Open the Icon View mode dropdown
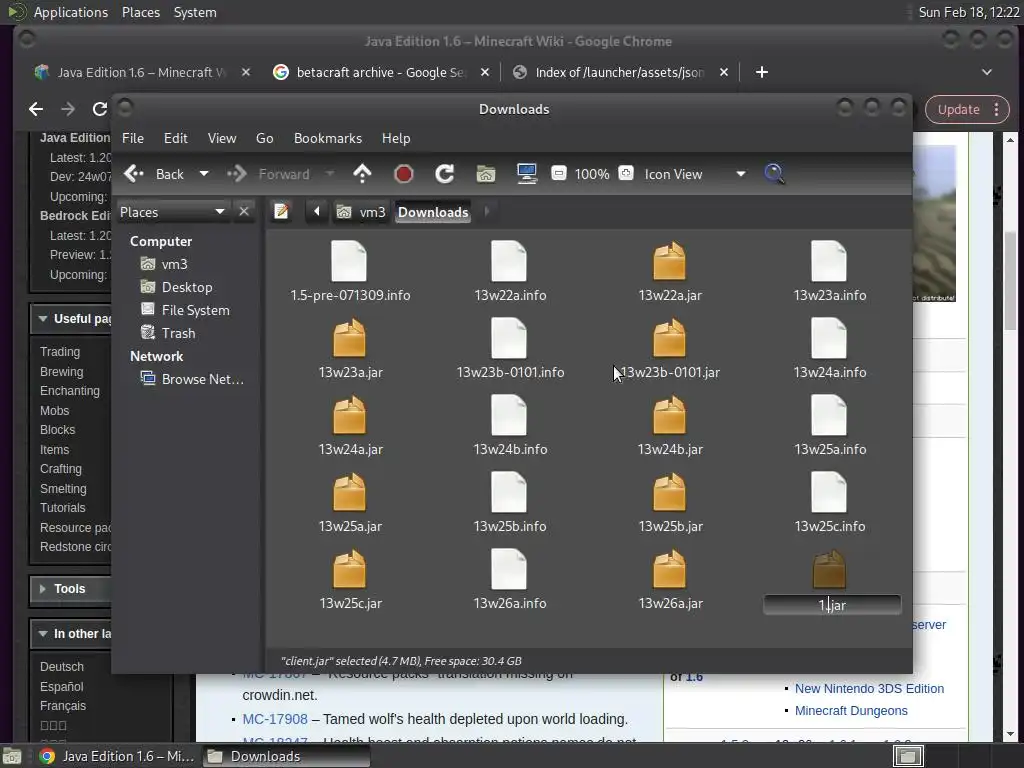Screen dimensions: 1024x768 point(694,174)
